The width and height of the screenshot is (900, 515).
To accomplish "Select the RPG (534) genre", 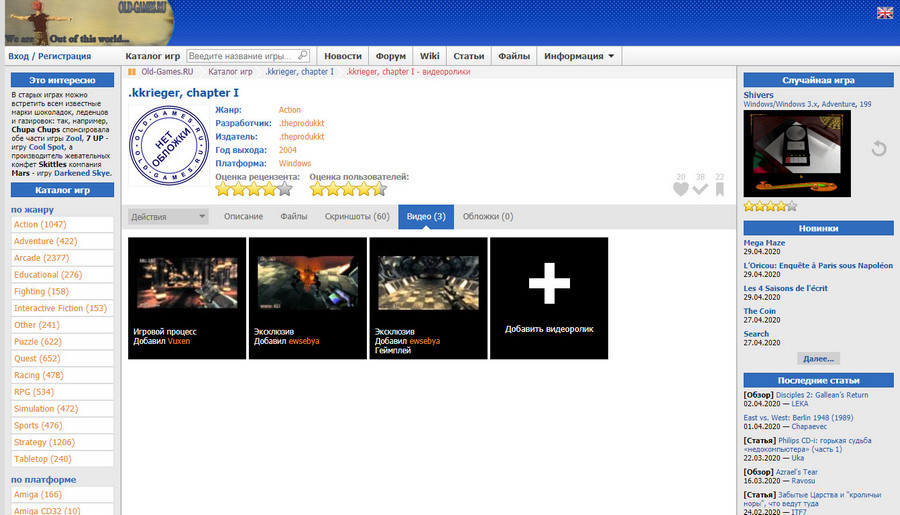I will tap(62, 392).
